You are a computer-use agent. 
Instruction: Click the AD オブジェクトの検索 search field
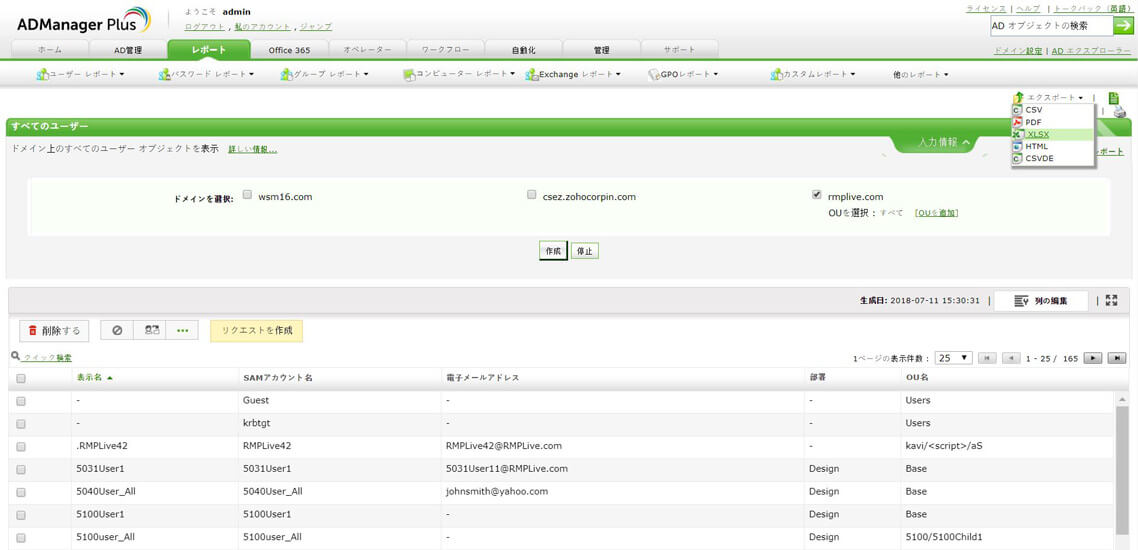click(x=1052, y=26)
